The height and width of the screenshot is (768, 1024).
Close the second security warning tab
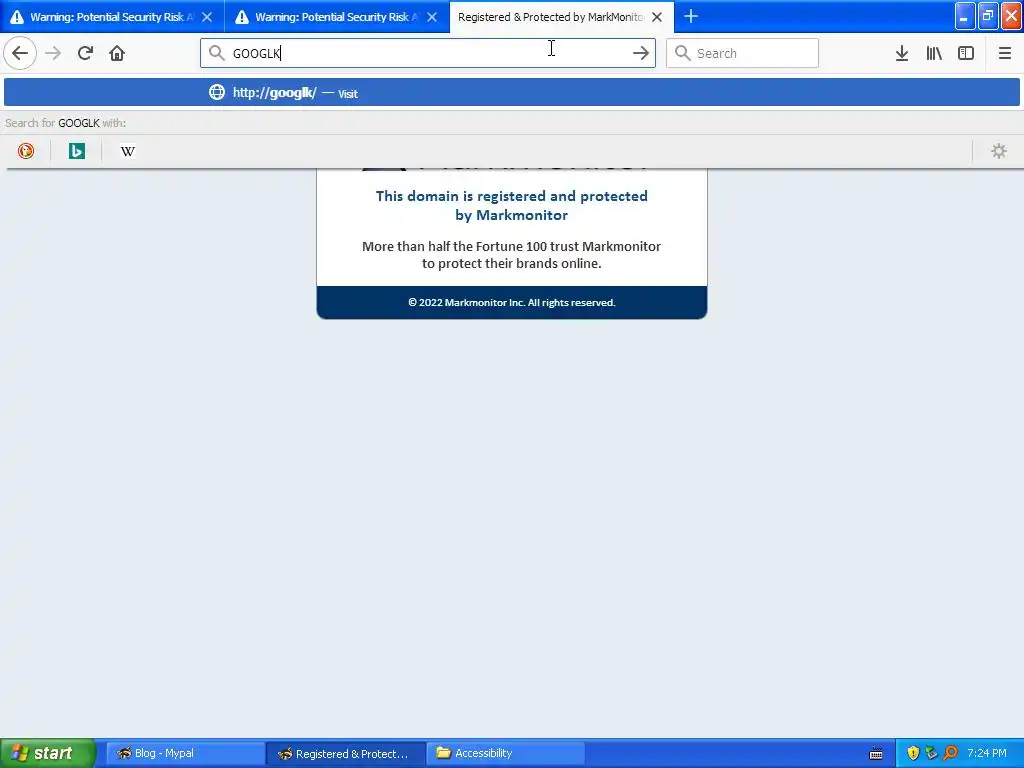[432, 17]
